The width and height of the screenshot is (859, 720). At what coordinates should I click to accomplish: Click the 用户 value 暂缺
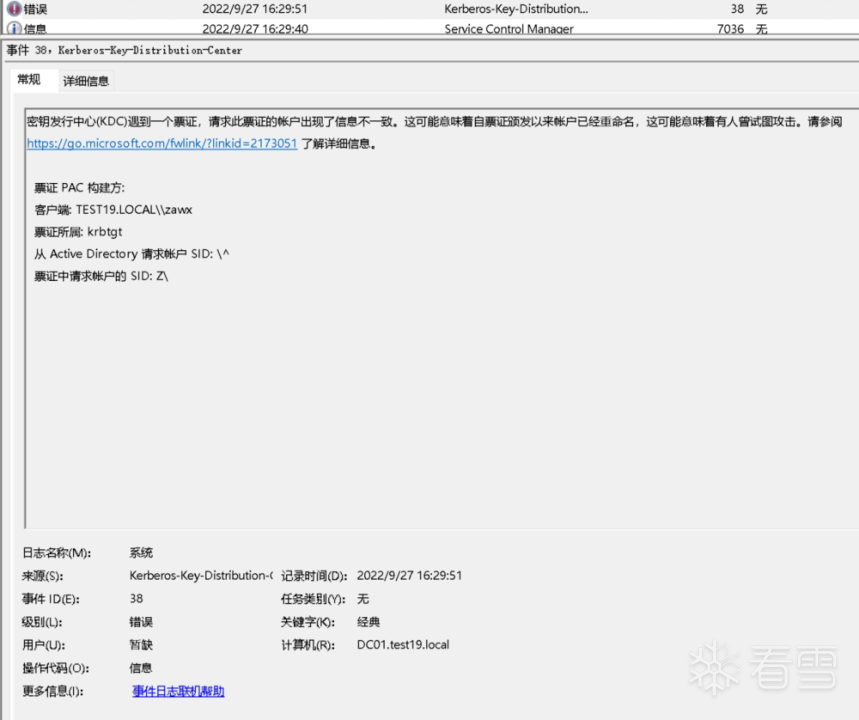point(141,645)
